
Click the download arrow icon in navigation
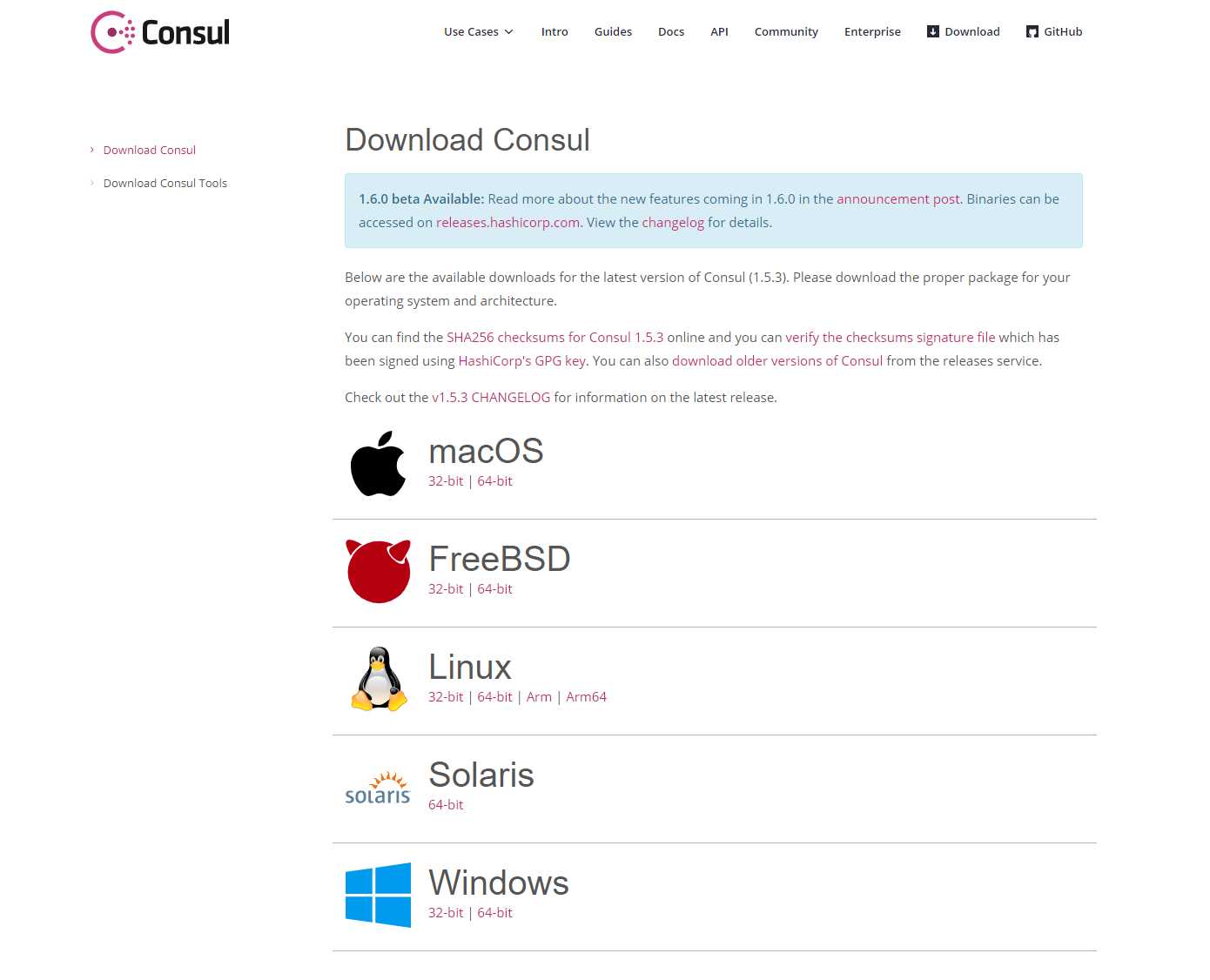933,31
